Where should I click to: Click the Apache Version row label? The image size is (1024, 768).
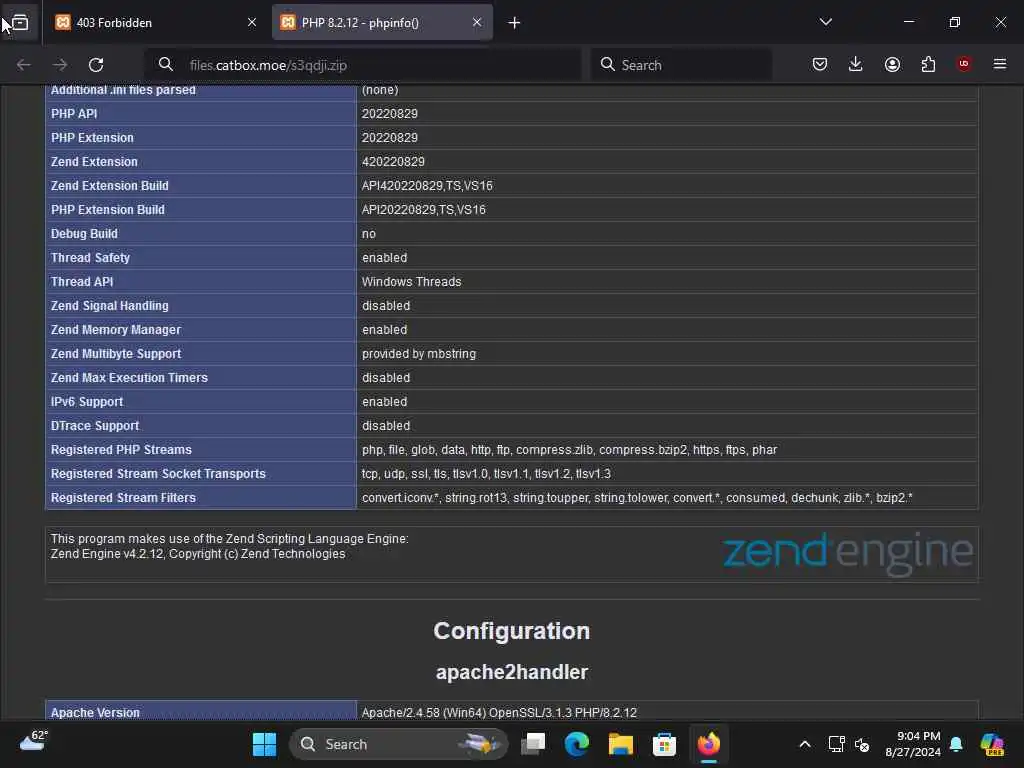pos(95,712)
